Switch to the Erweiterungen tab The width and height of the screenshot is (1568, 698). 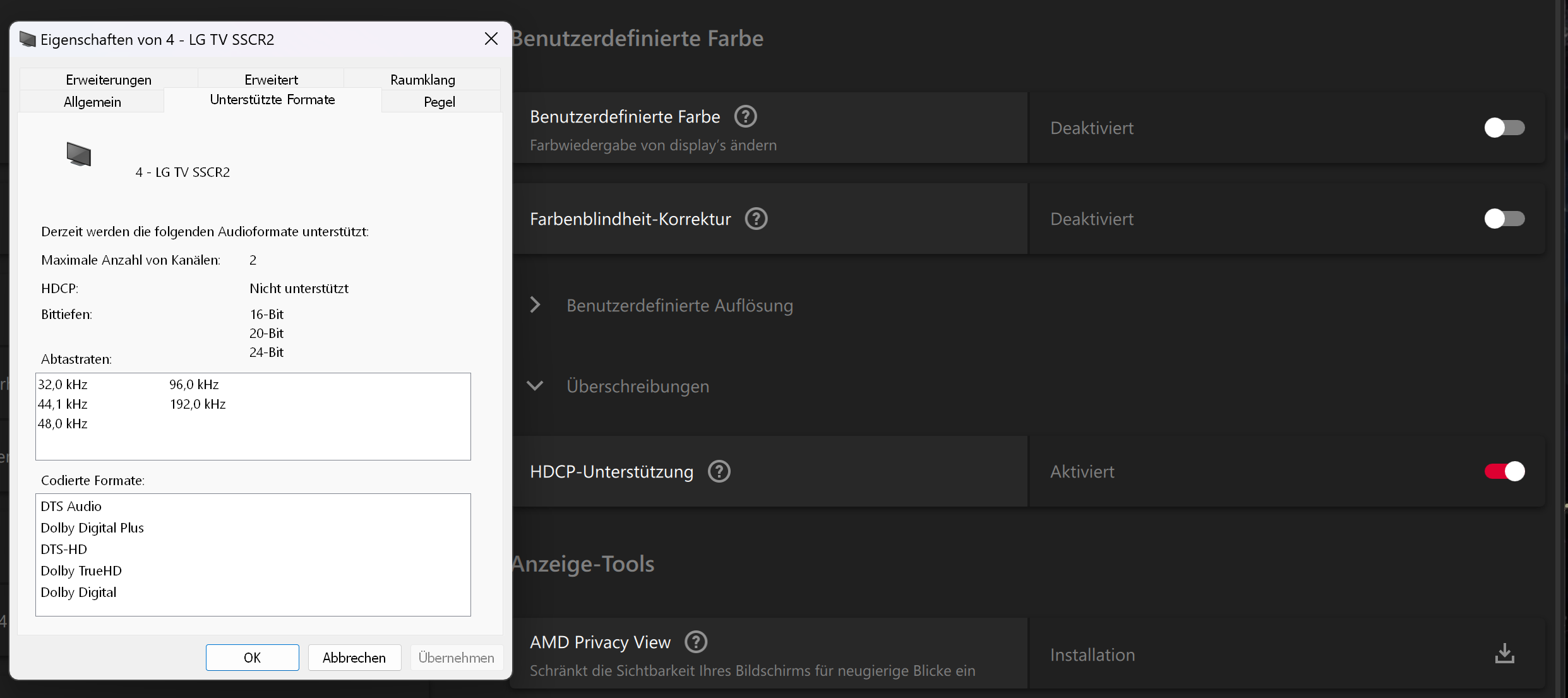pyautogui.click(x=109, y=80)
